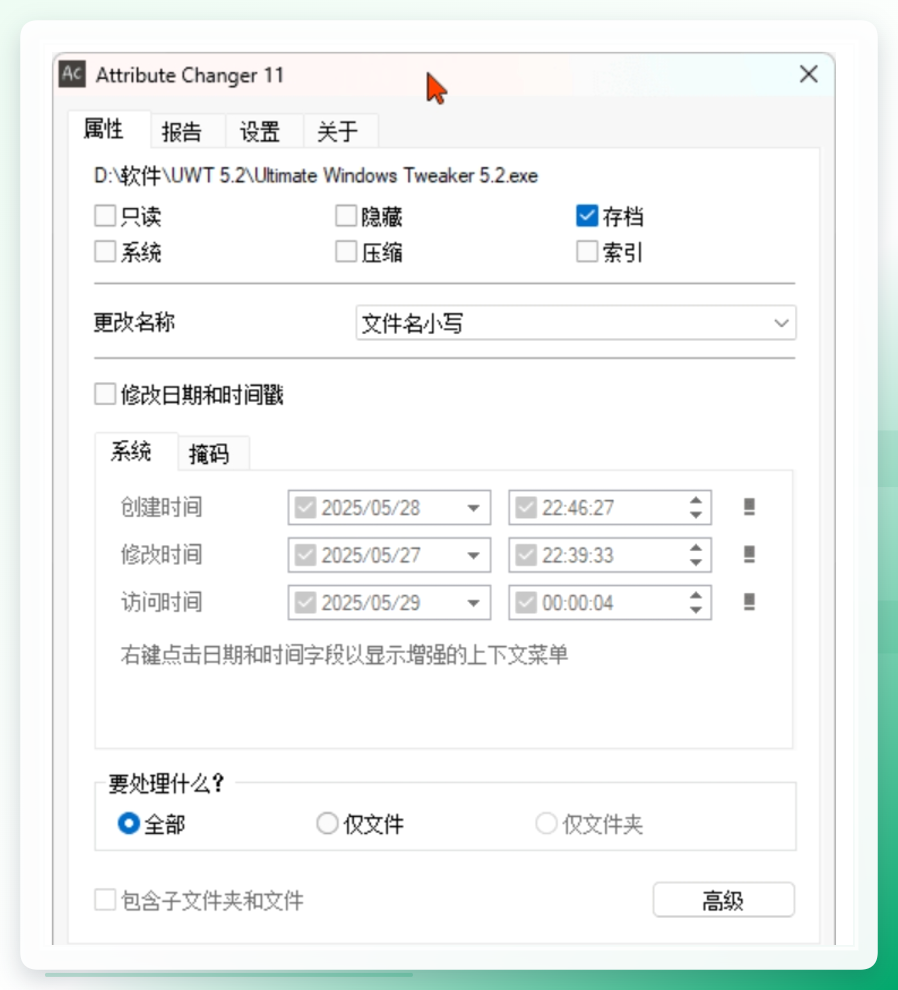
Task: Tick the 索引 index checkbox
Action: click(587, 251)
